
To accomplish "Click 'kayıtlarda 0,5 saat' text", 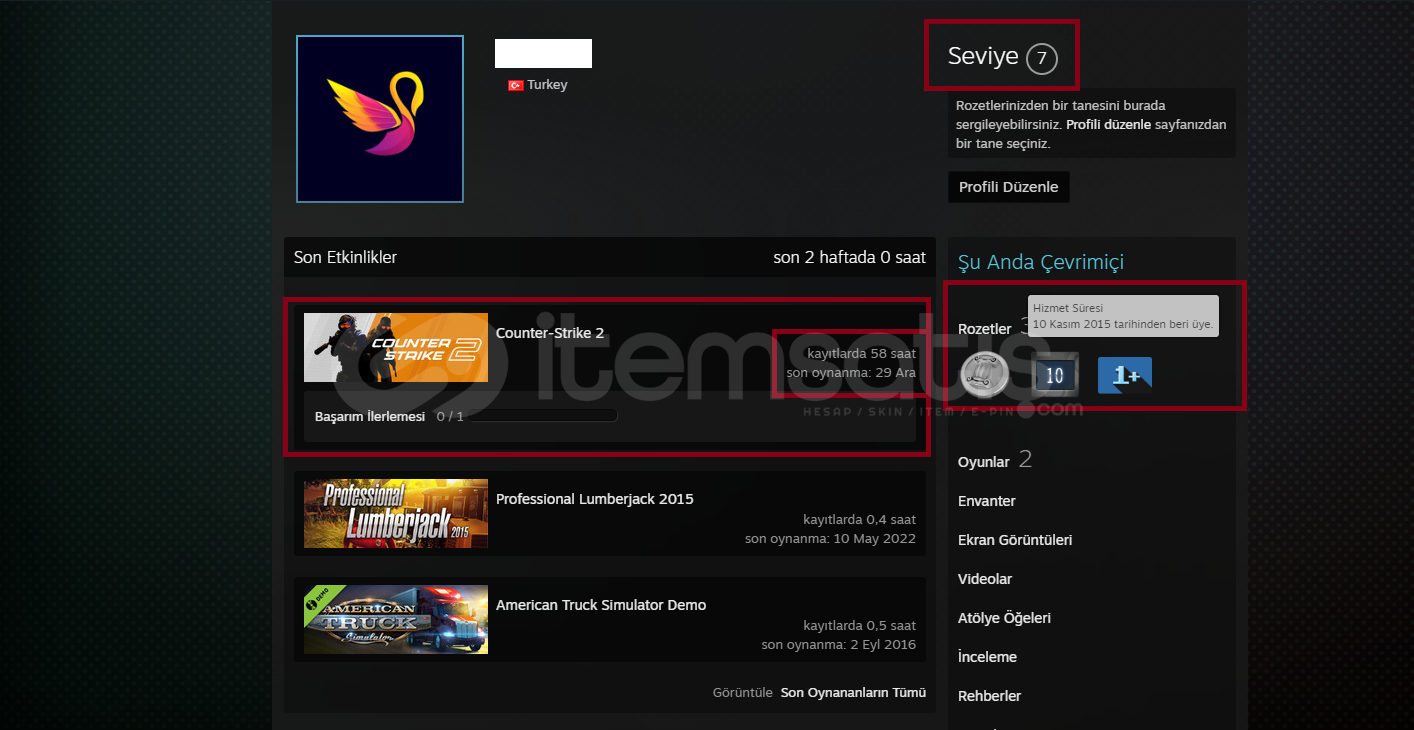I will click(859, 626).
